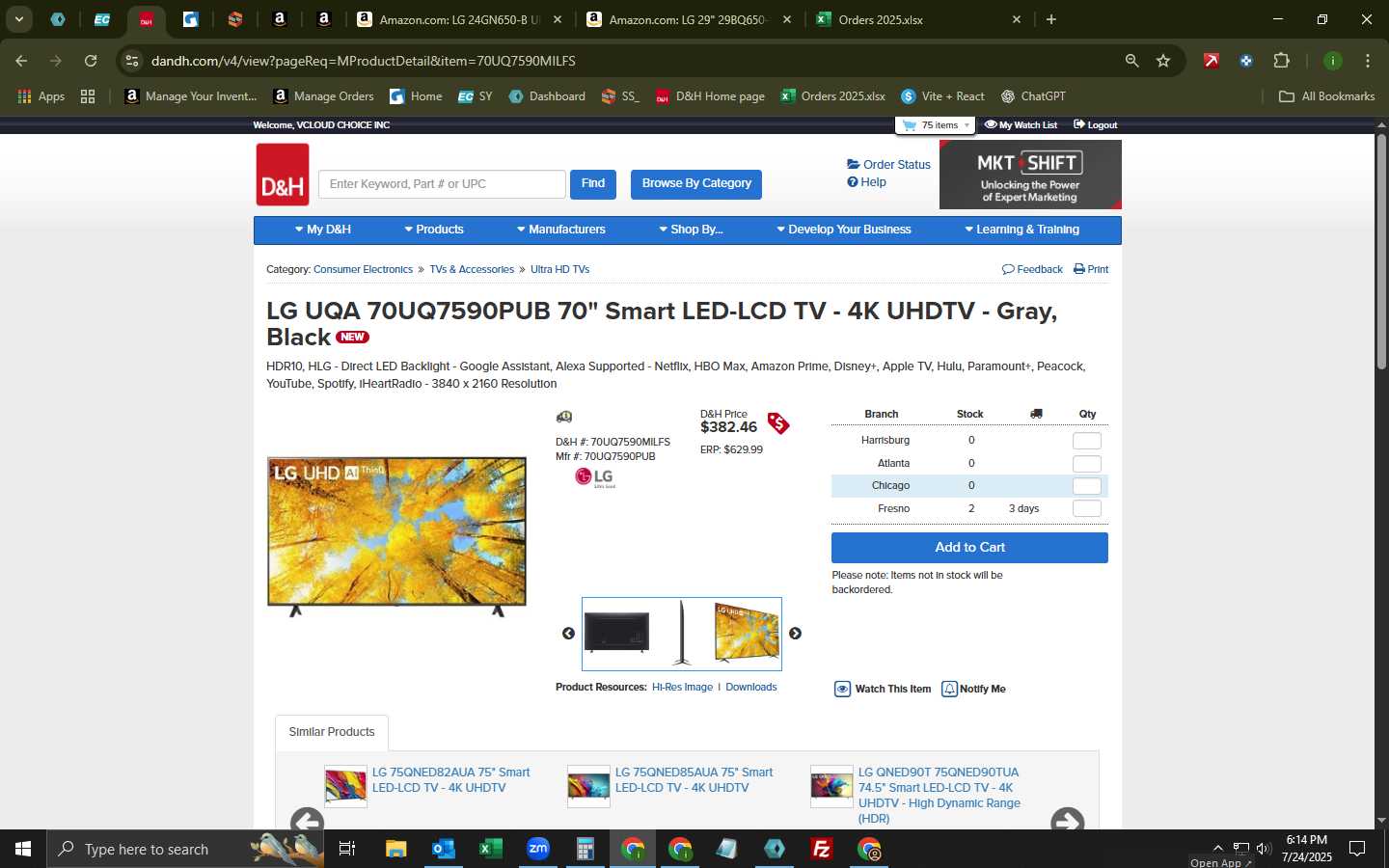1389x868 pixels.
Task: Open the tab search dropdown arrow
Action: (x=18, y=19)
